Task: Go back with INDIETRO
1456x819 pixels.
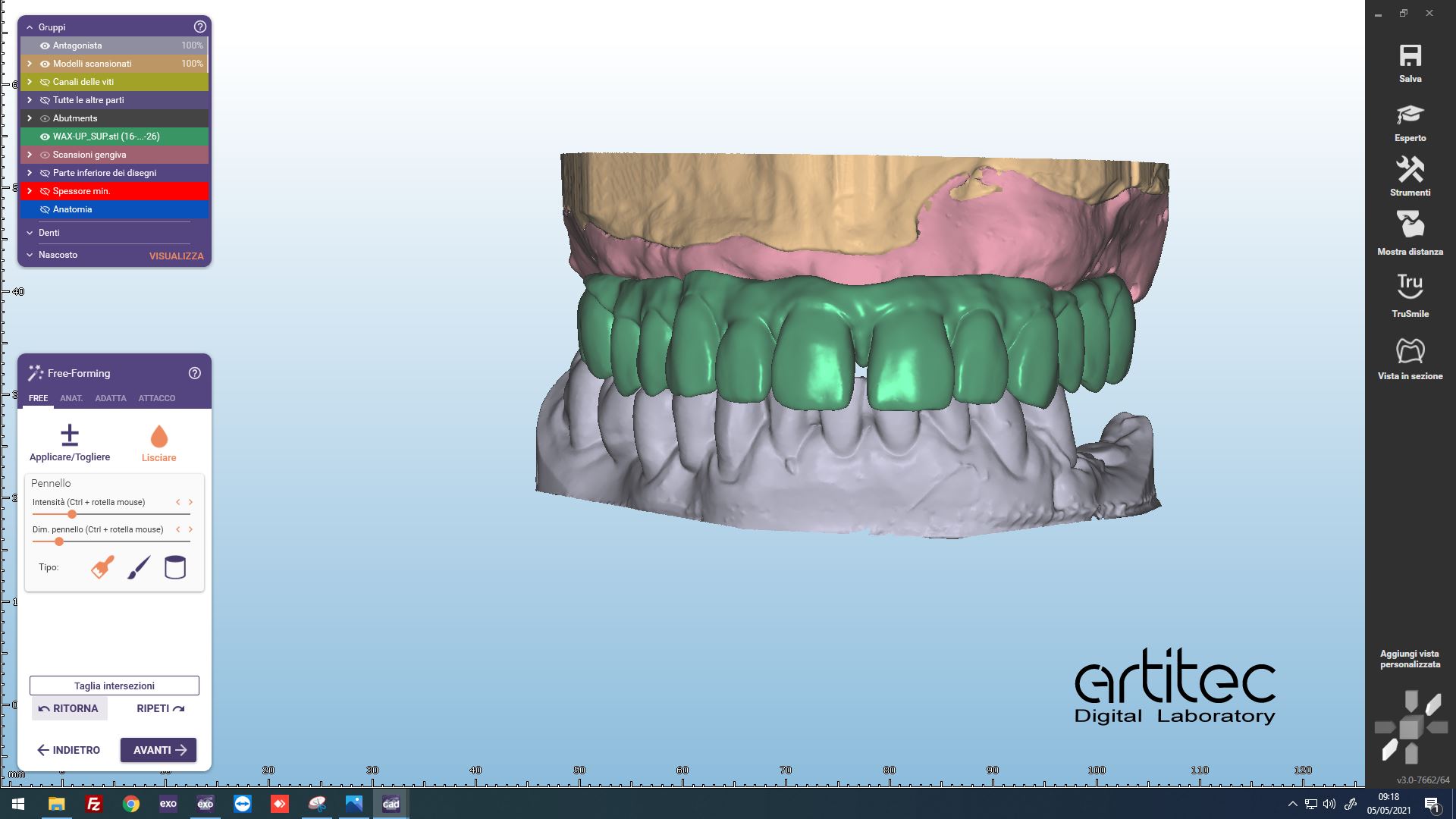Action: pos(68,750)
